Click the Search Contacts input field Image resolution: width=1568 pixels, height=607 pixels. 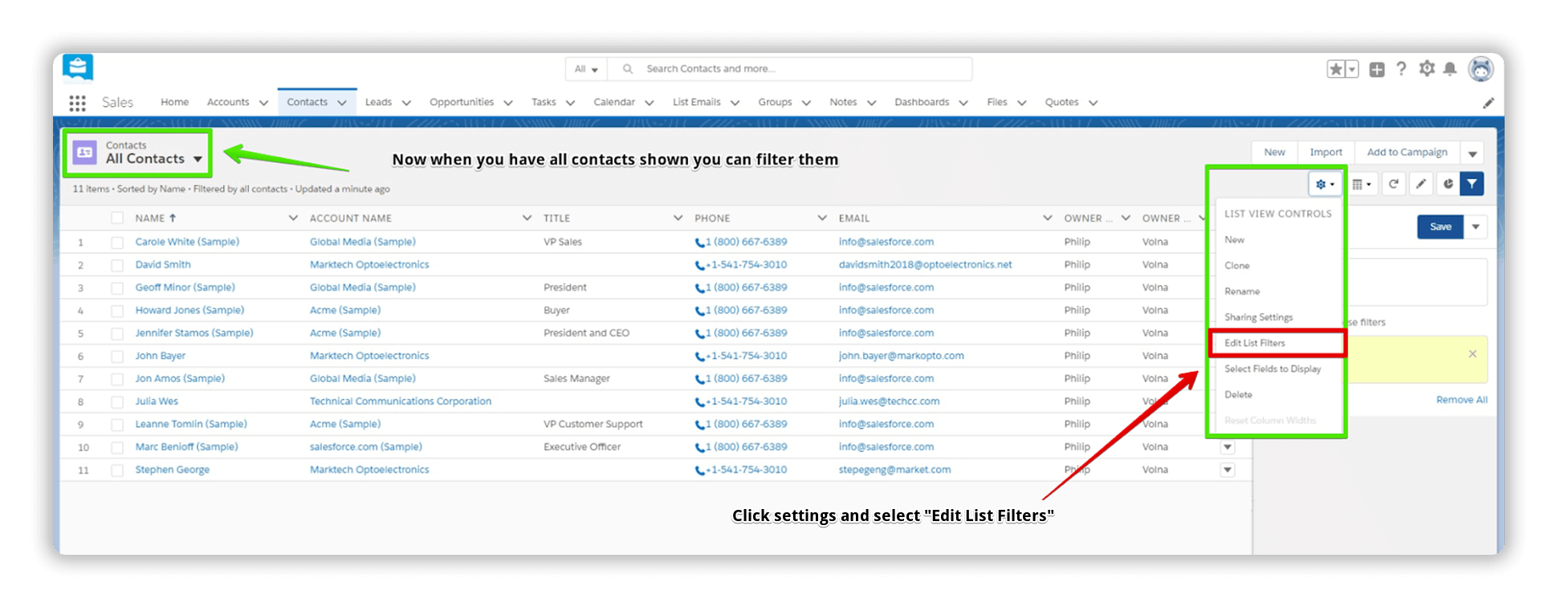coord(791,69)
